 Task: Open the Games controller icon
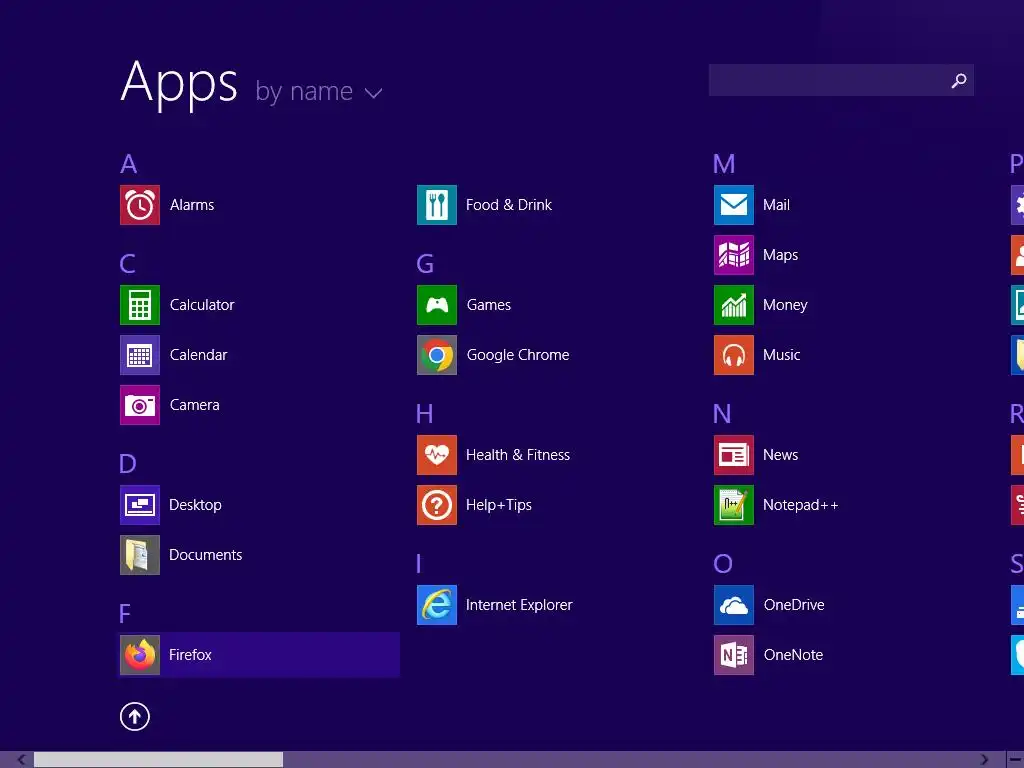pos(437,305)
